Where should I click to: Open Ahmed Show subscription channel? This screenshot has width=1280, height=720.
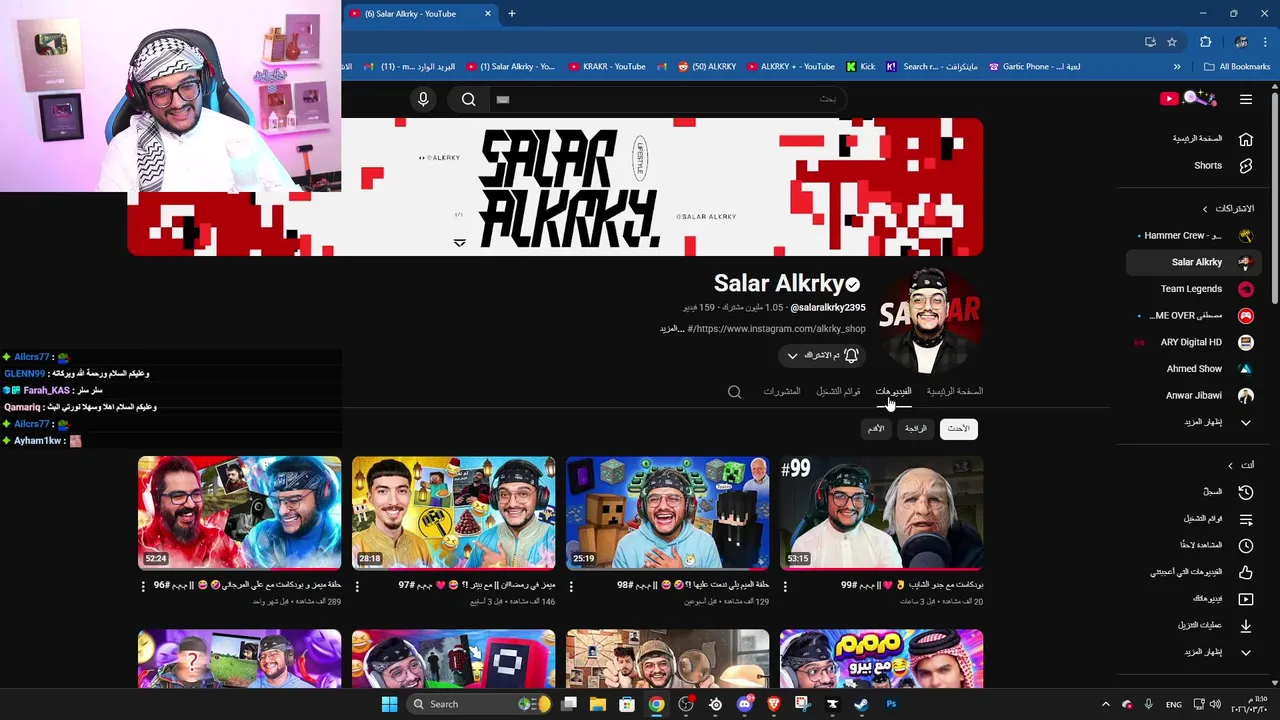(1192, 369)
